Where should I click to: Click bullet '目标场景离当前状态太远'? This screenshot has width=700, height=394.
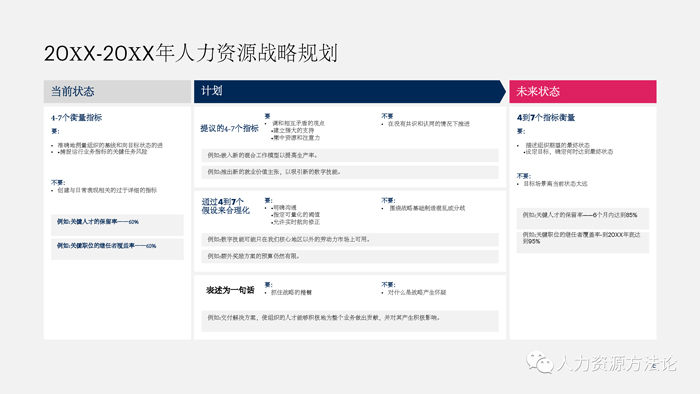pos(555,184)
